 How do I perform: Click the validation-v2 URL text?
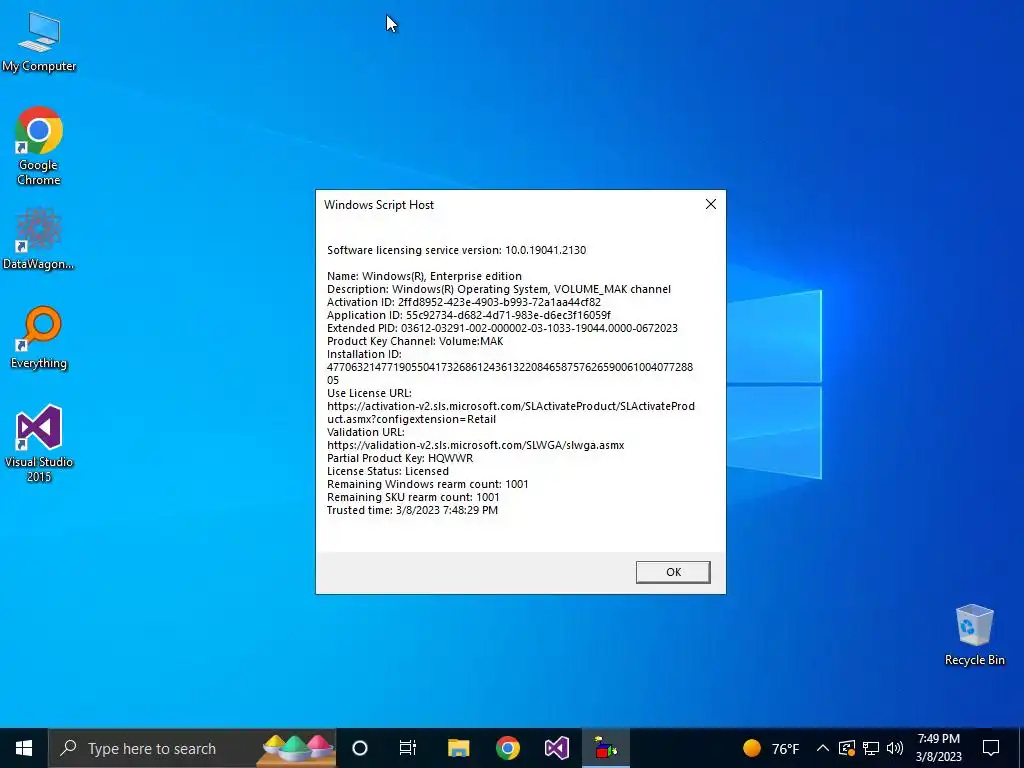(x=475, y=445)
